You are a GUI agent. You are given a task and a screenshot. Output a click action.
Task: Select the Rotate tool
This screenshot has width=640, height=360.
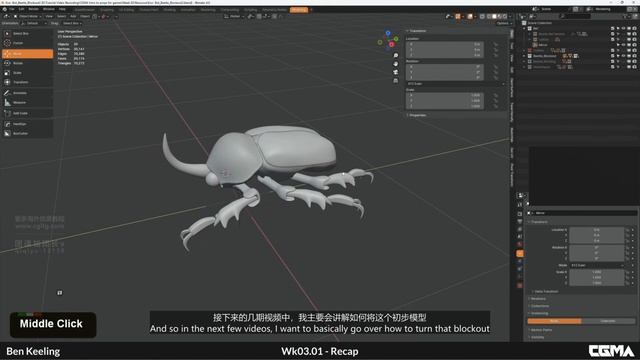tap(27, 63)
